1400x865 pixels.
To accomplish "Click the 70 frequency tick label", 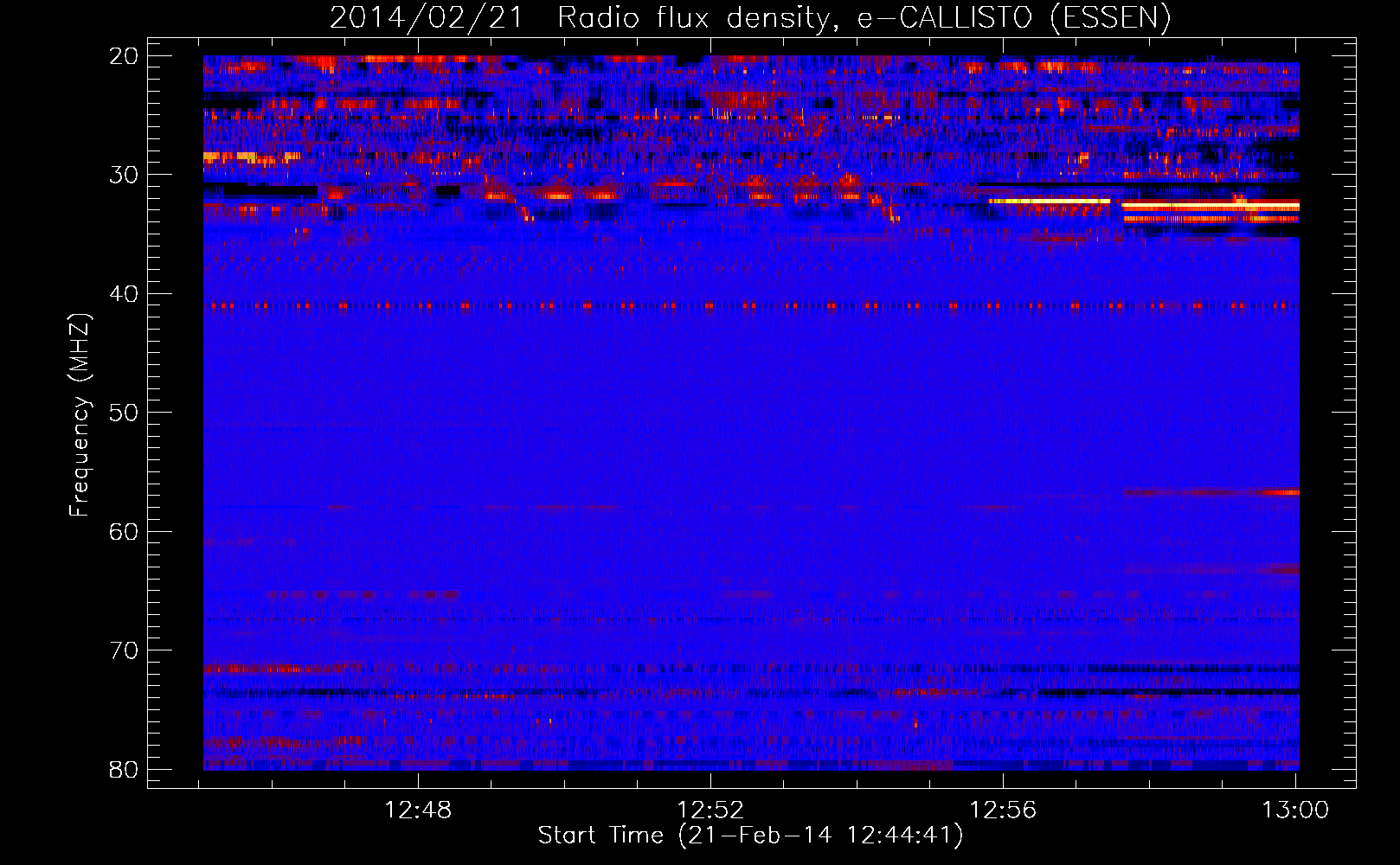I will 125,650.
